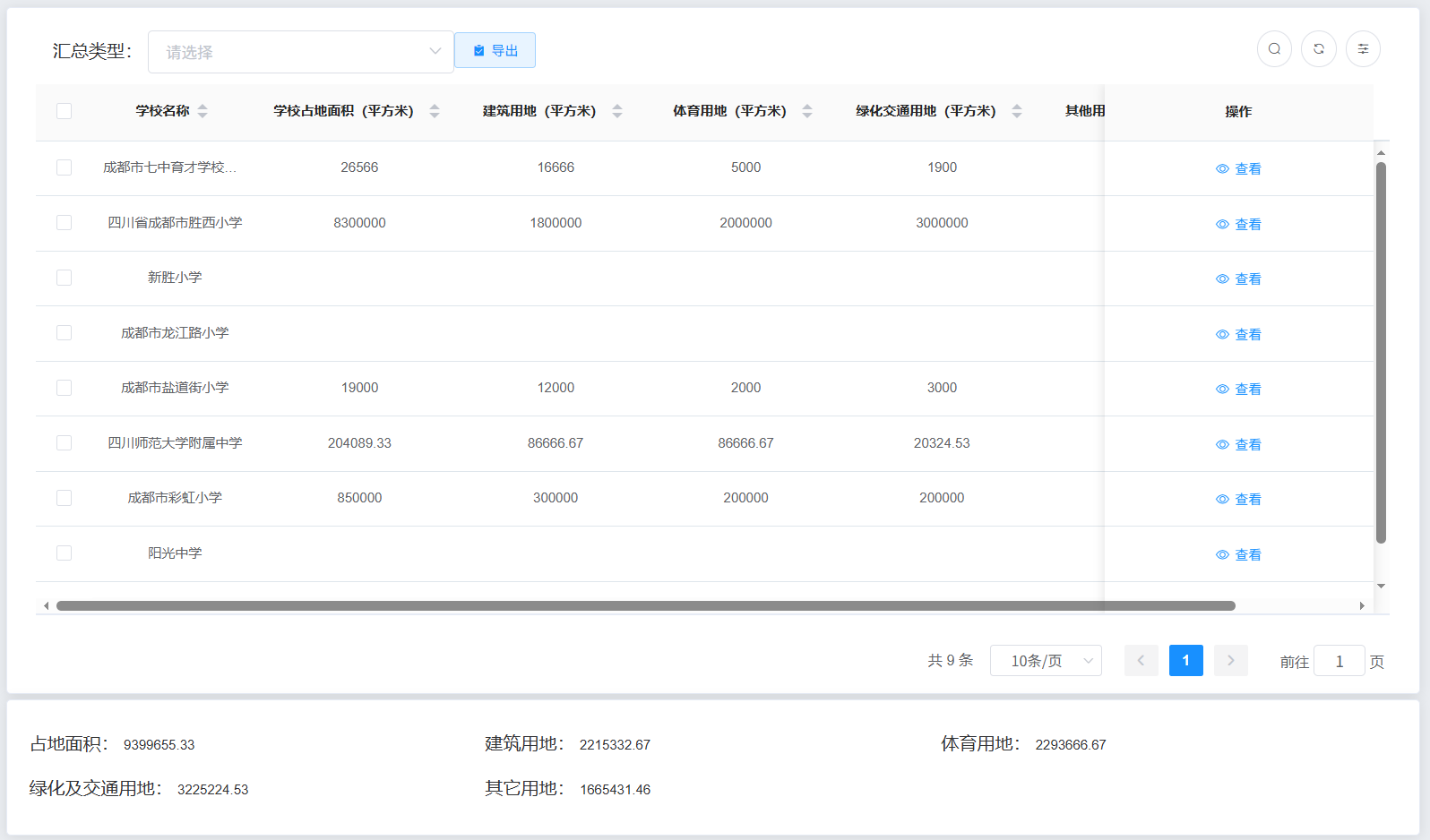
Task: Click the horizontal table scrollbar
Action: click(x=645, y=606)
